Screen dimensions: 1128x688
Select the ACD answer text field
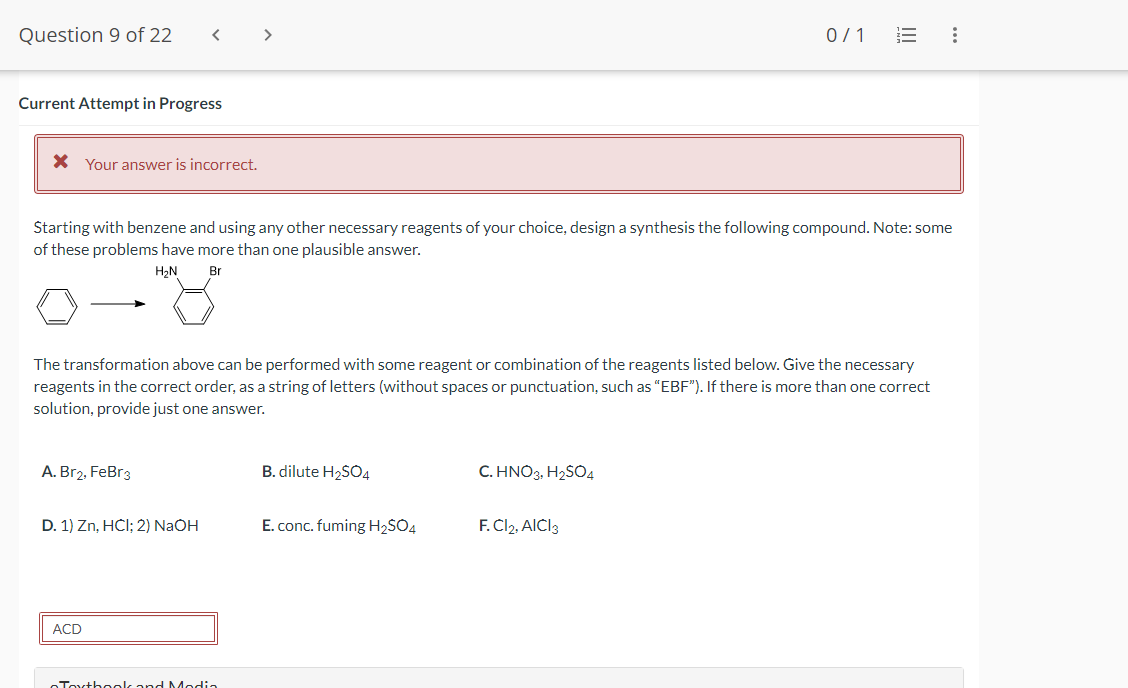128,628
